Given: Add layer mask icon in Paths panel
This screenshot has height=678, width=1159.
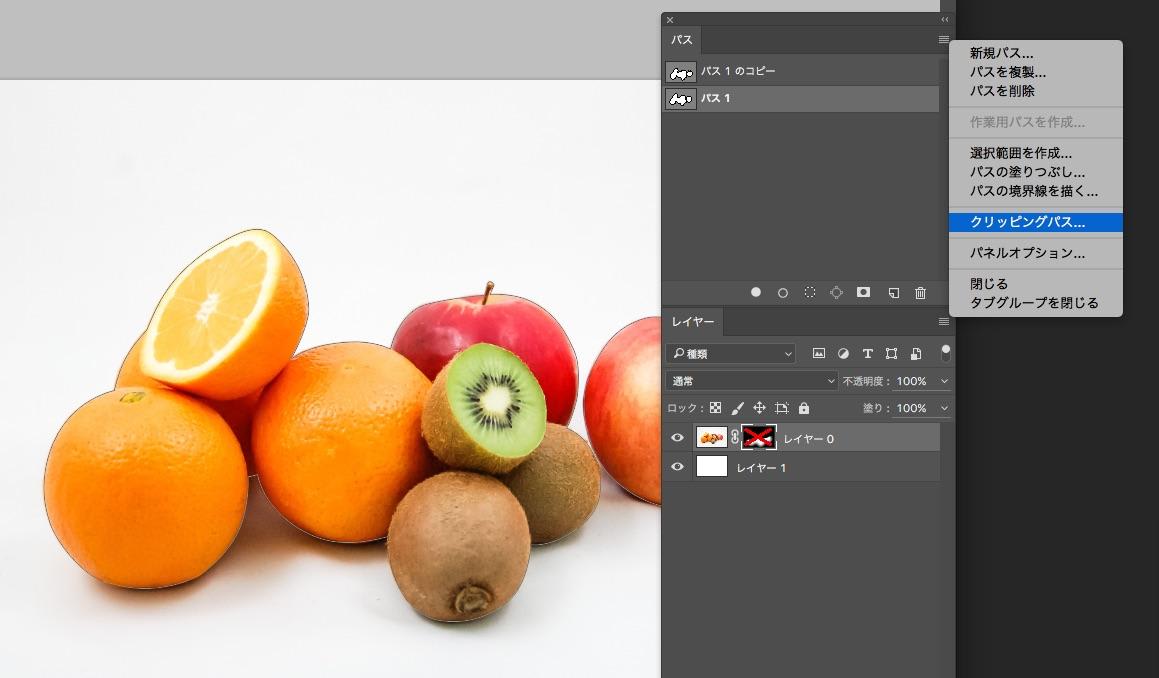Looking at the screenshot, I should pos(863,292).
